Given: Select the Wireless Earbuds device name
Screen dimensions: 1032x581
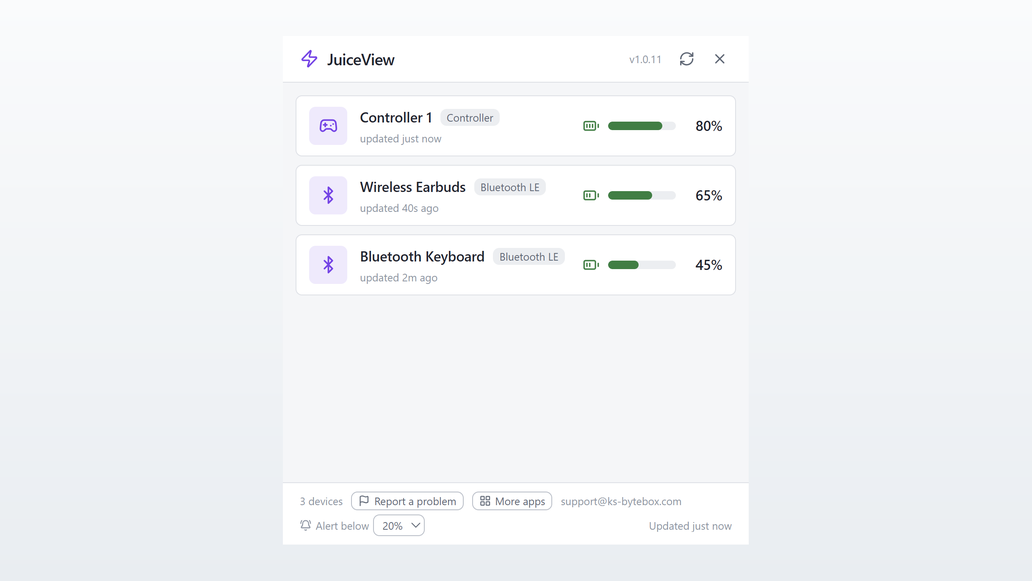Looking at the screenshot, I should click(x=413, y=187).
